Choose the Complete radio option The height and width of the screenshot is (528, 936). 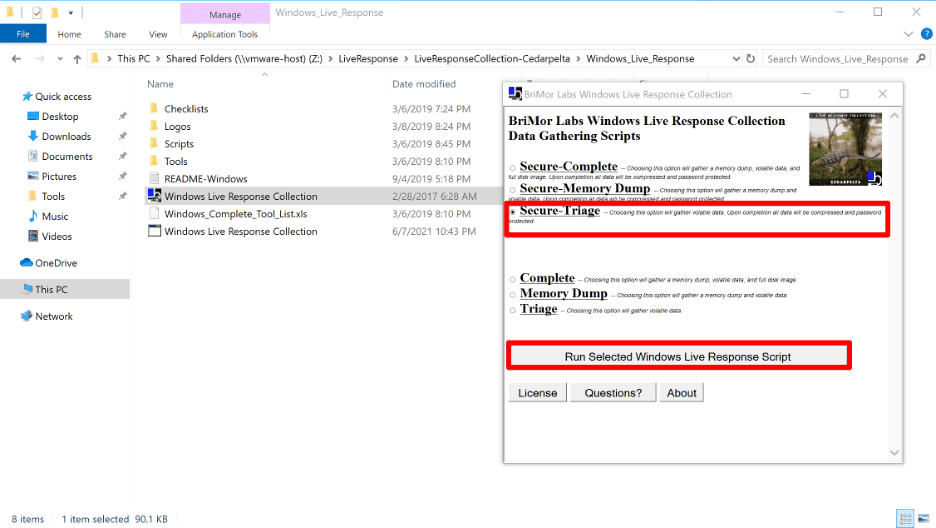513,279
